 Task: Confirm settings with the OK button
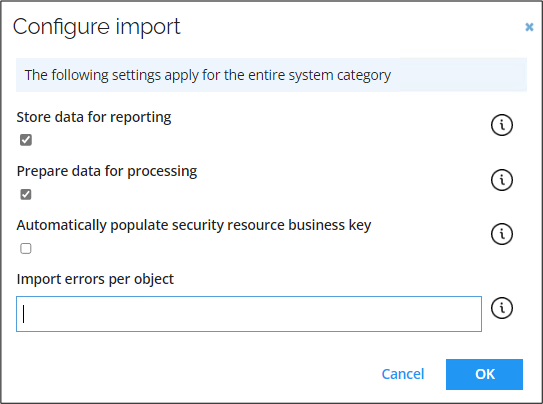[484, 374]
